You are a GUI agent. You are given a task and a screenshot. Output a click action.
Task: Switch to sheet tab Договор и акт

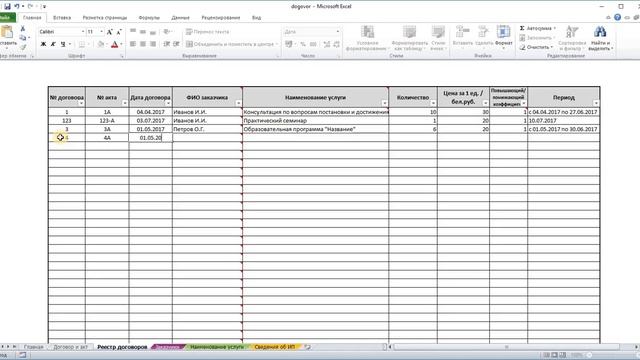(70, 347)
